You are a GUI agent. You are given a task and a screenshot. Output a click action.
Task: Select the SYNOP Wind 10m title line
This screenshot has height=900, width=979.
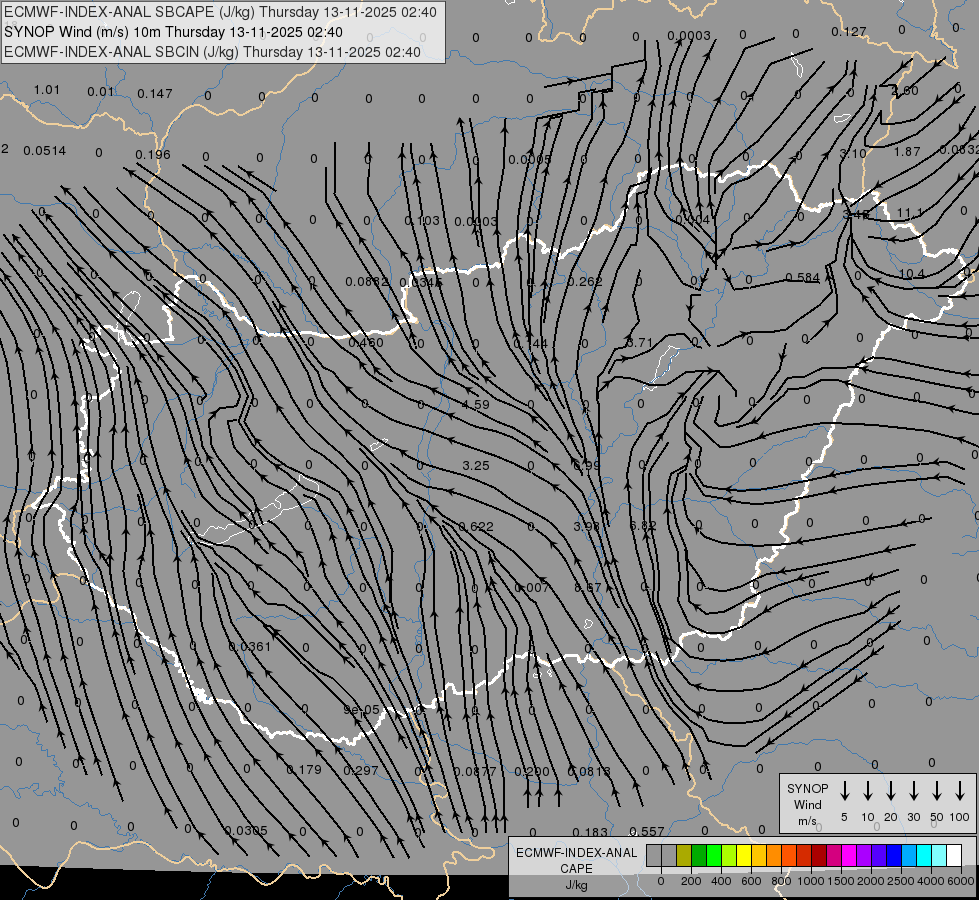coord(173,32)
